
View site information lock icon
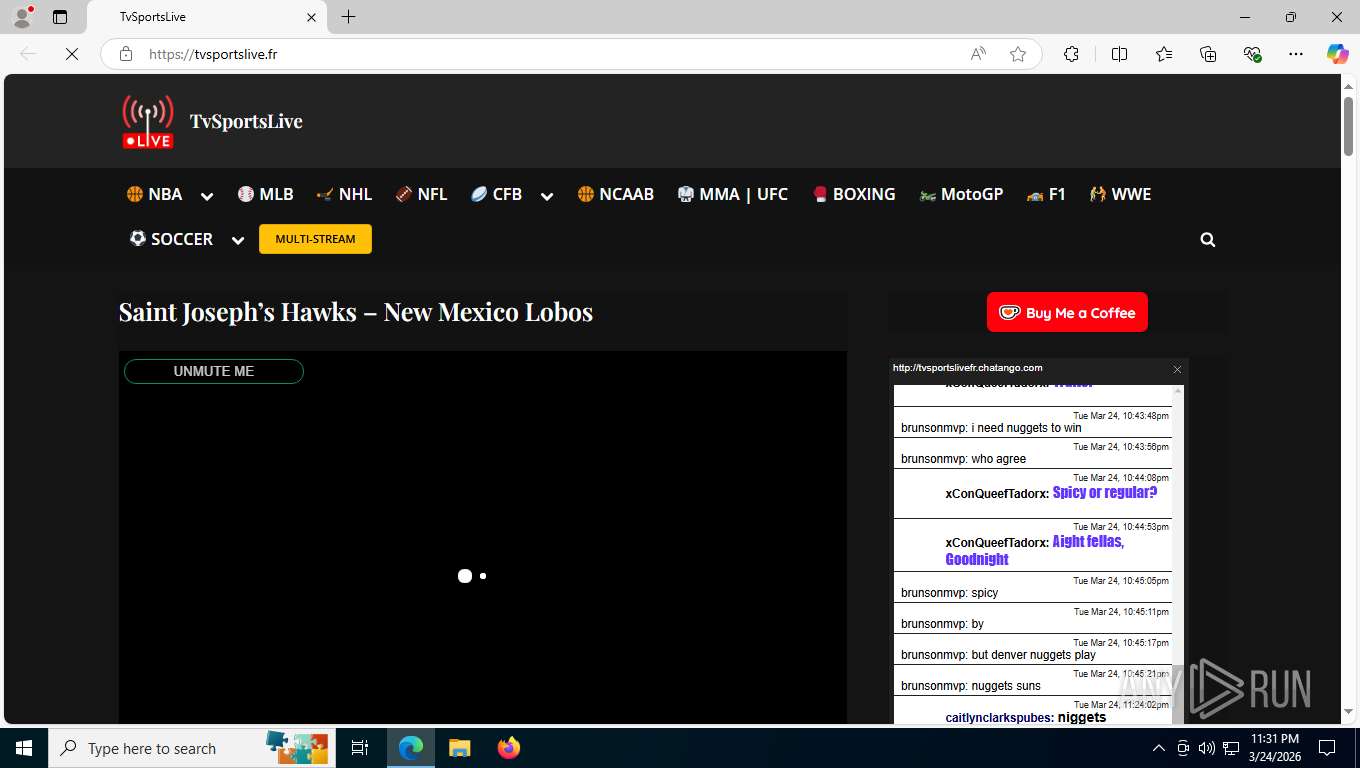pyautogui.click(x=126, y=54)
